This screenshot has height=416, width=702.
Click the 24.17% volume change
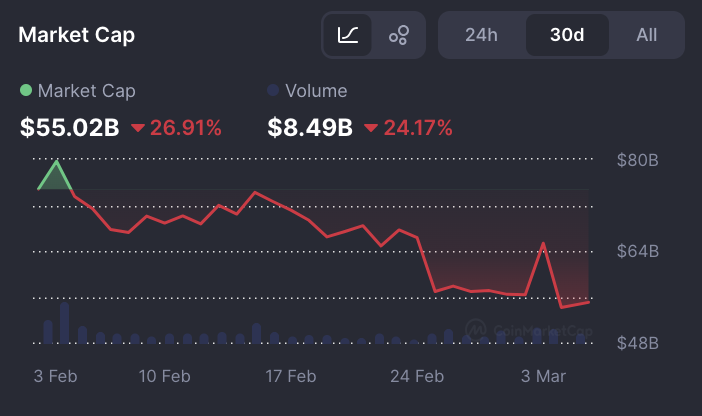408,128
